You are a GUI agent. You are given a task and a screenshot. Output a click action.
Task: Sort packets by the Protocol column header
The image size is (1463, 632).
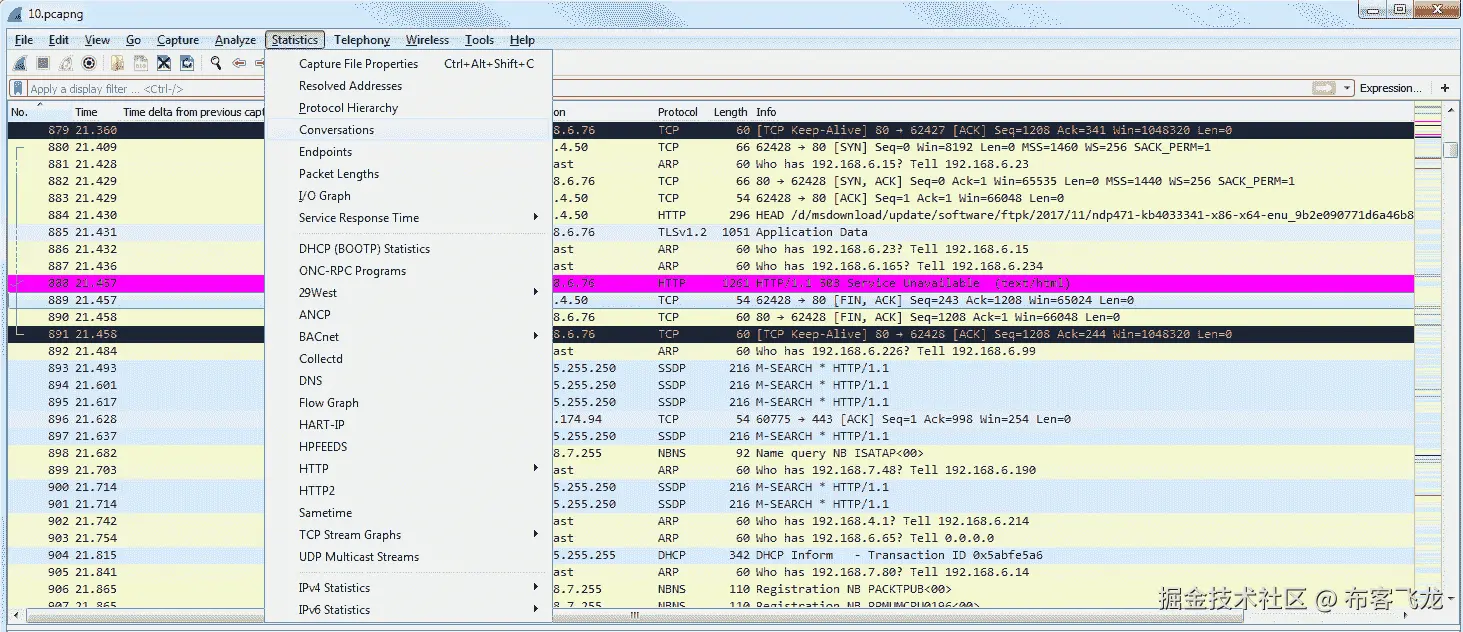tap(678, 112)
